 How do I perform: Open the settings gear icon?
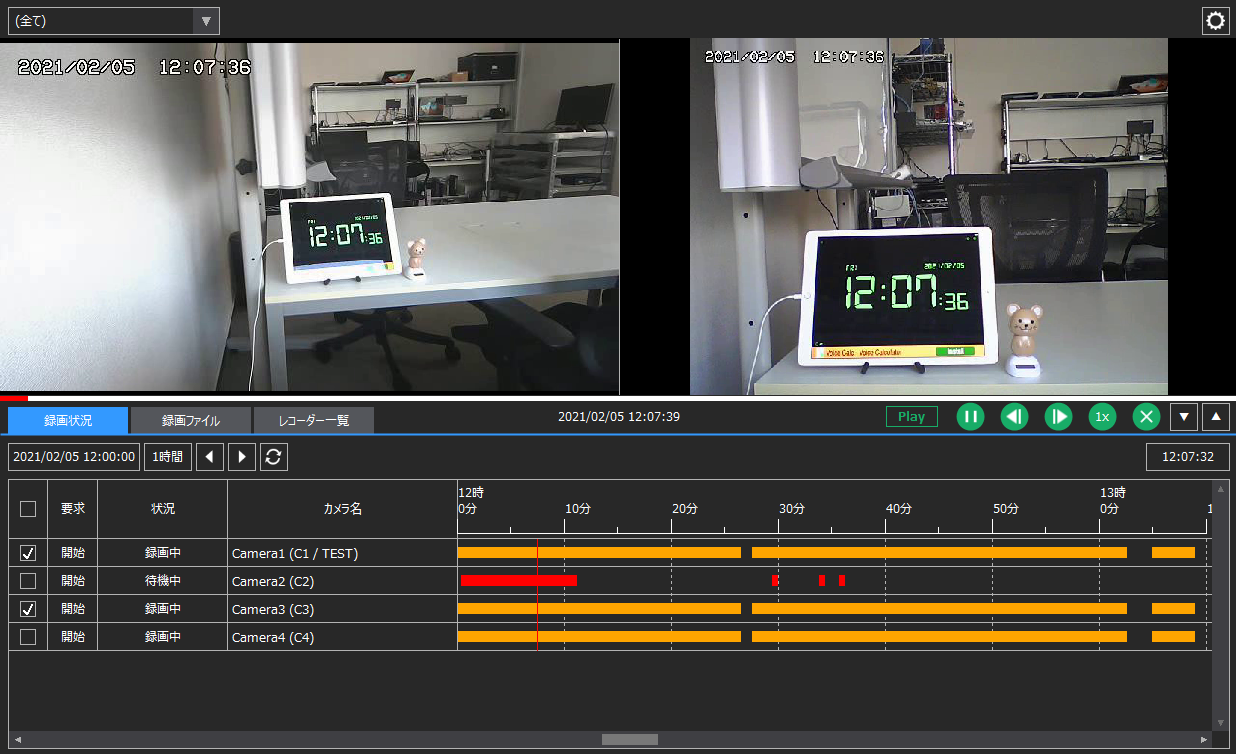click(x=1215, y=20)
